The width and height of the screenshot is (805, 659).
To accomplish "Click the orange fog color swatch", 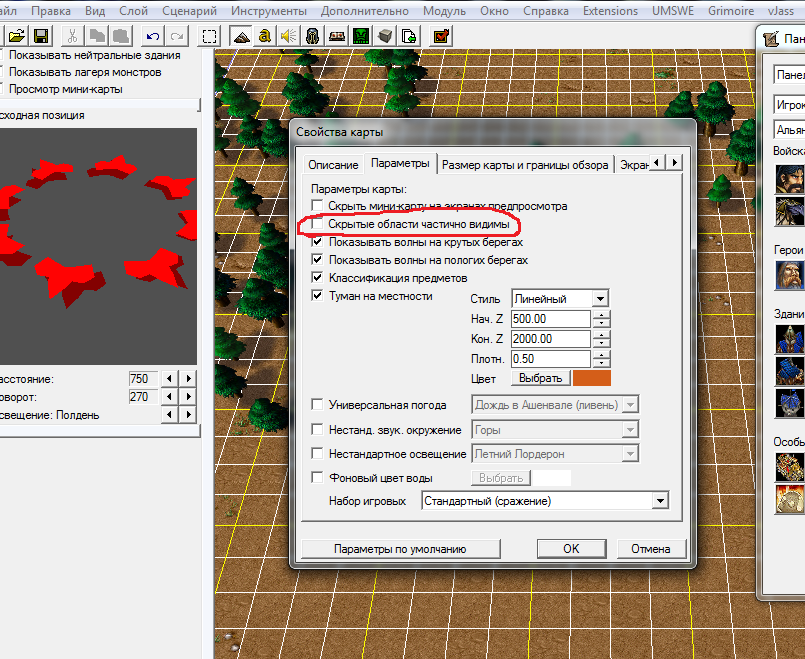I will 591,378.
